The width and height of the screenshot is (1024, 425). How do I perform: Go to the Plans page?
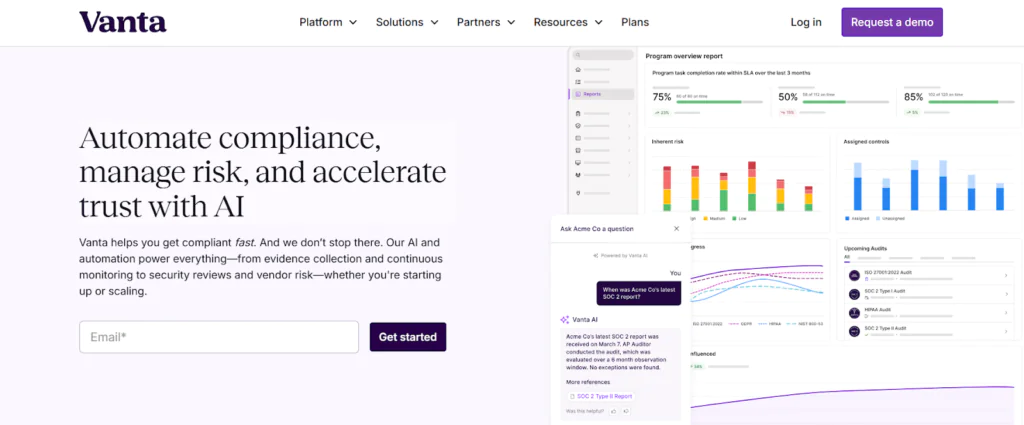point(635,22)
